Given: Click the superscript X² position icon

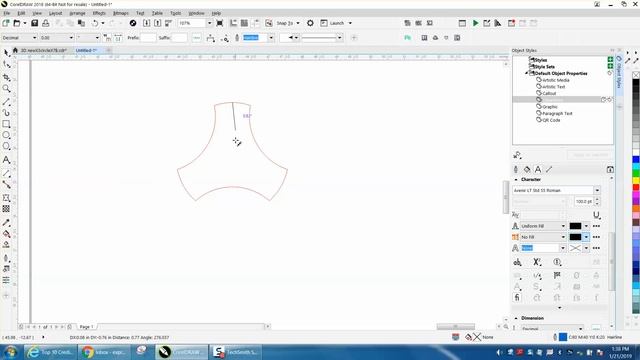Looking at the screenshot, I should point(537,262).
